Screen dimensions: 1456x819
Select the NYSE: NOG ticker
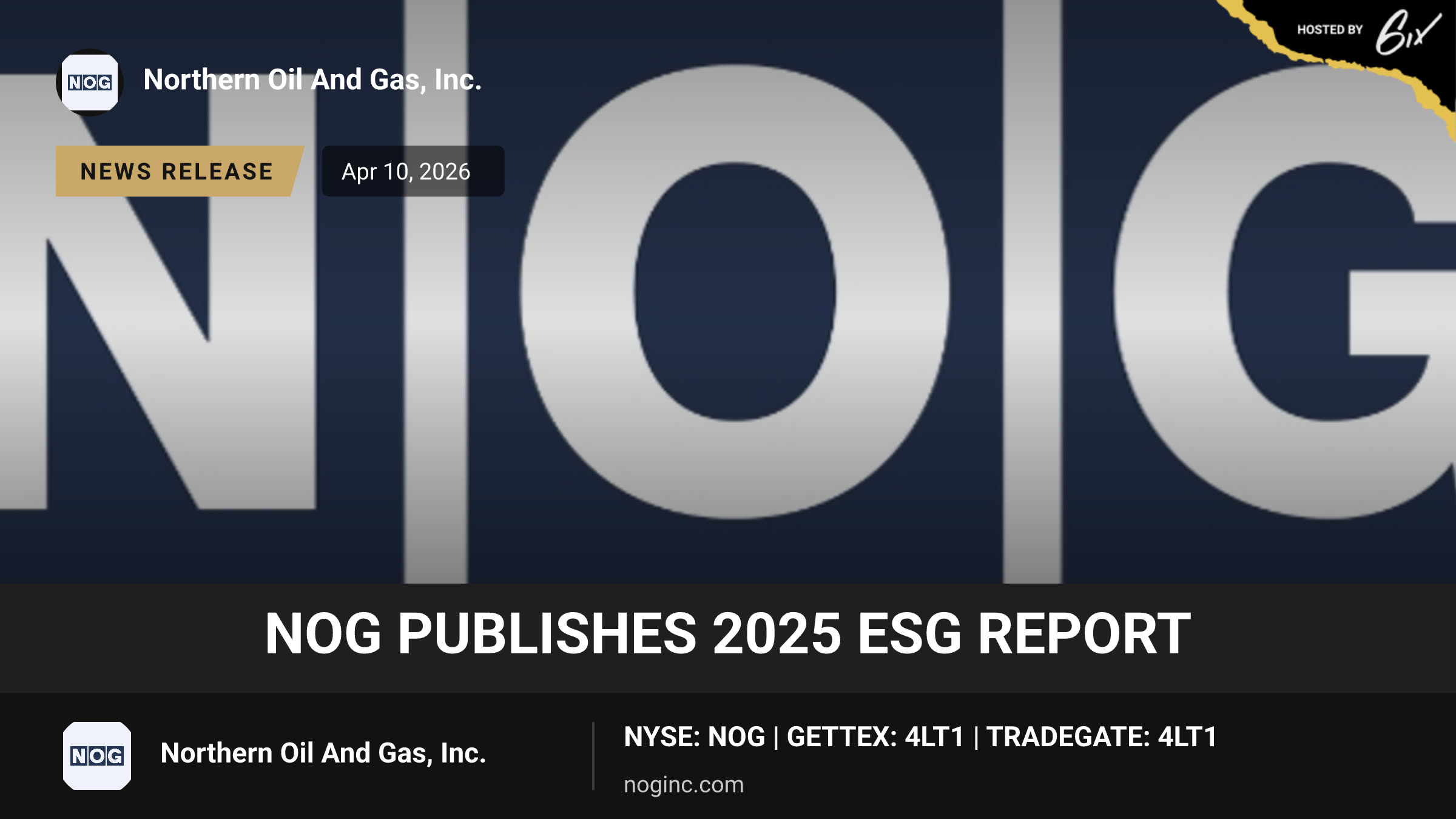pos(695,737)
